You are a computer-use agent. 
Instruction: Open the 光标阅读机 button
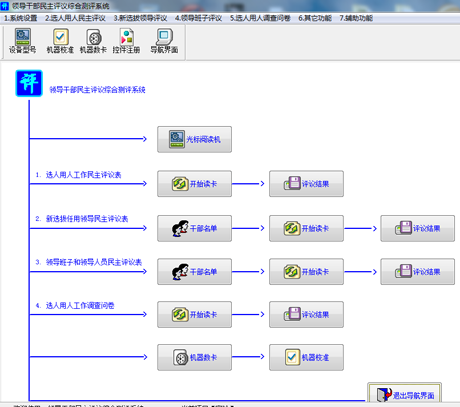tap(195, 139)
